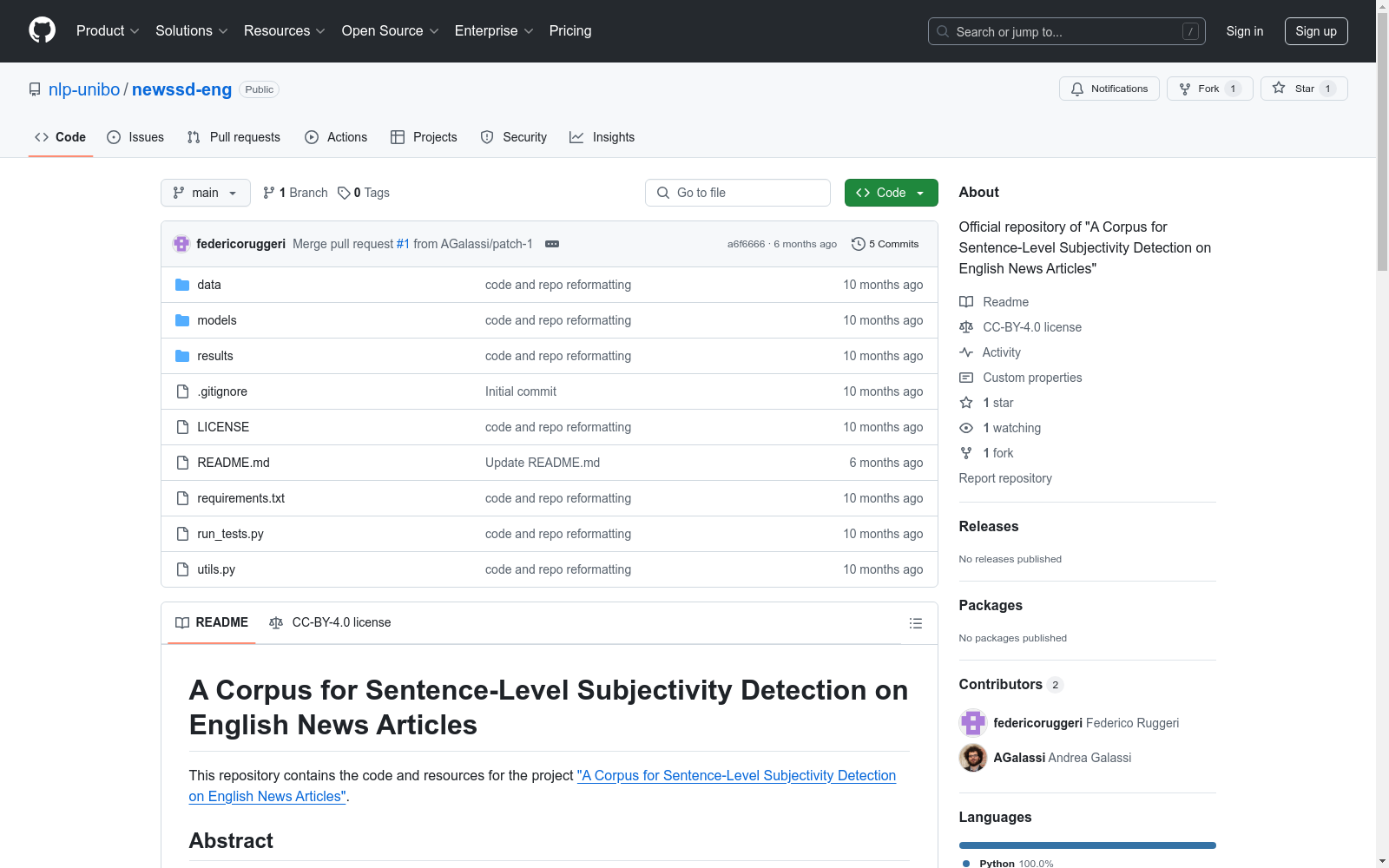This screenshot has height=868, width=1389.
Task: Click the Sign in link
Action: (1245, 31)
